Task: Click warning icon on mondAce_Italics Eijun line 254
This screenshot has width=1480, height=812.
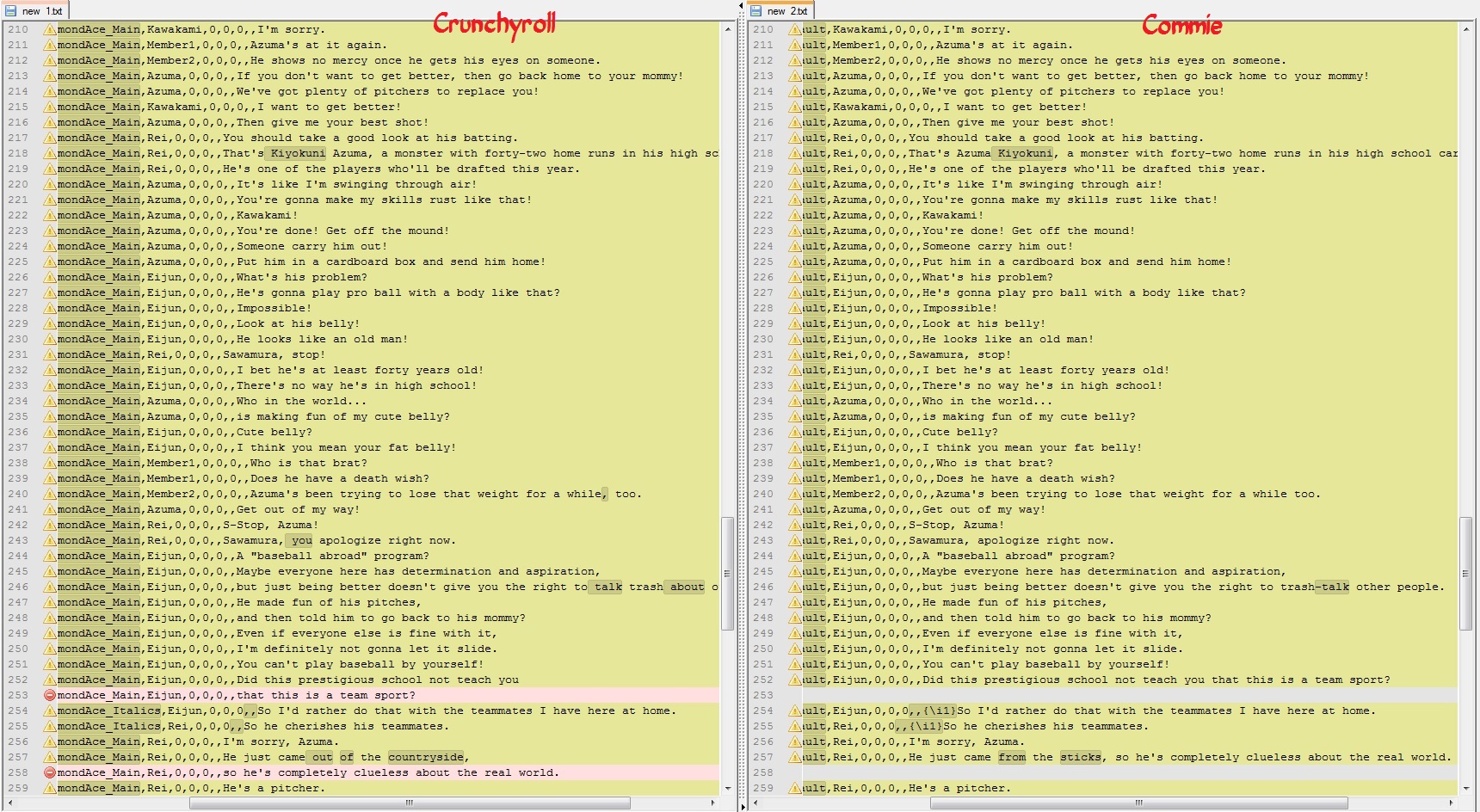Action: (49, 710)
